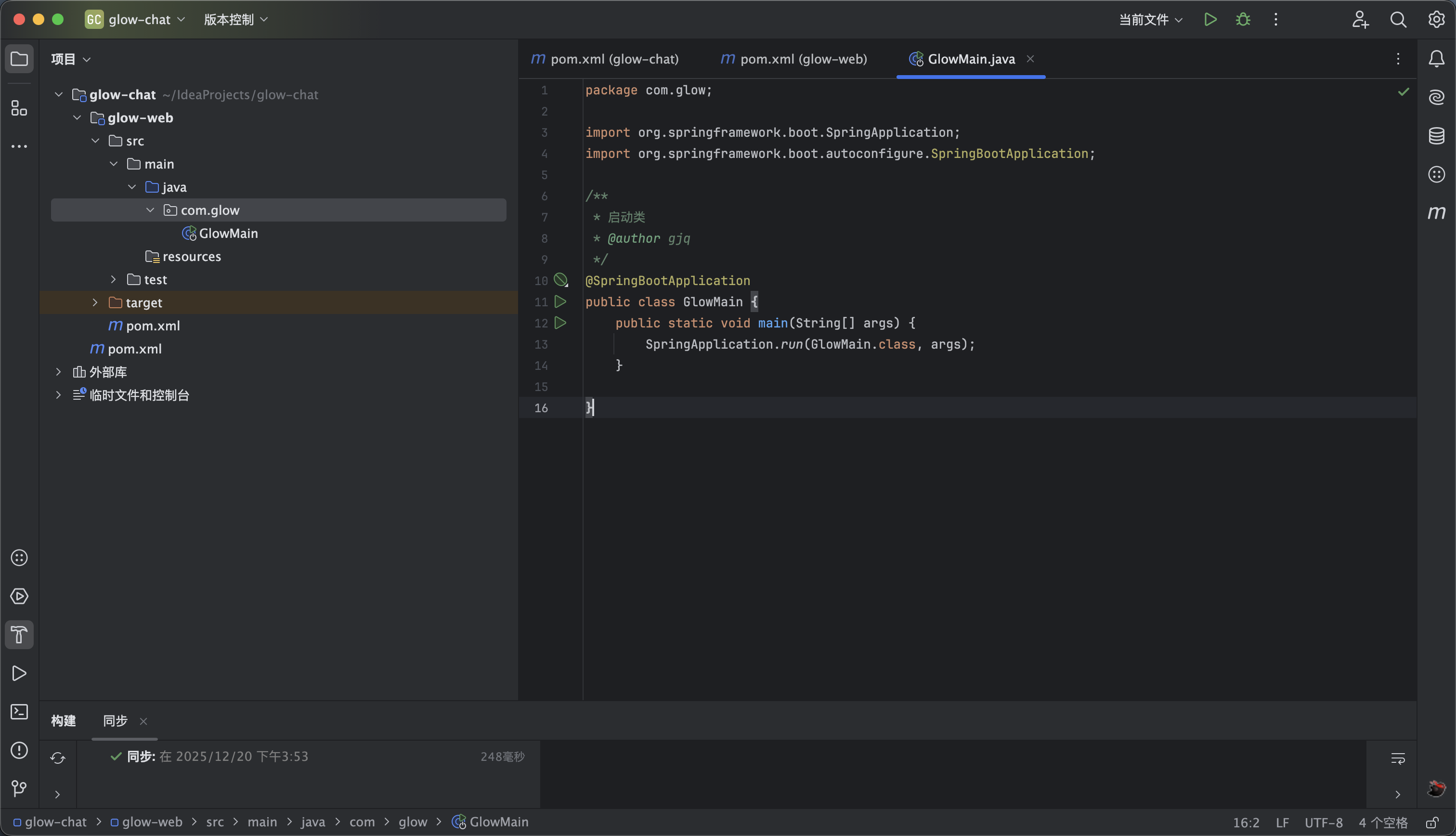Click the green Run button in top toolbar
Screen dimensions: 1456x836
[x=1210, y=20]
